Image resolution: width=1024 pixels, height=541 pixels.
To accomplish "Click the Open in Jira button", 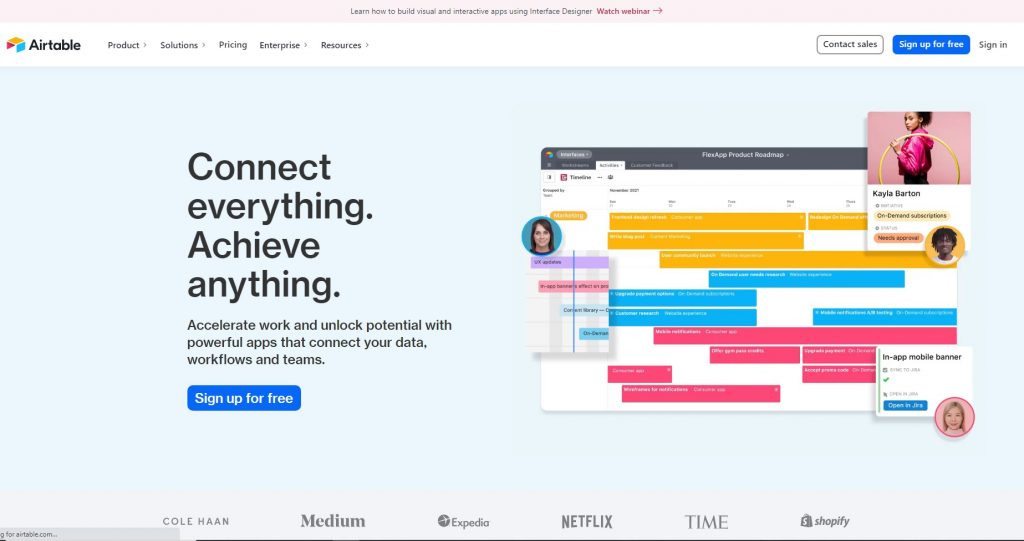I will coord(905,405).
